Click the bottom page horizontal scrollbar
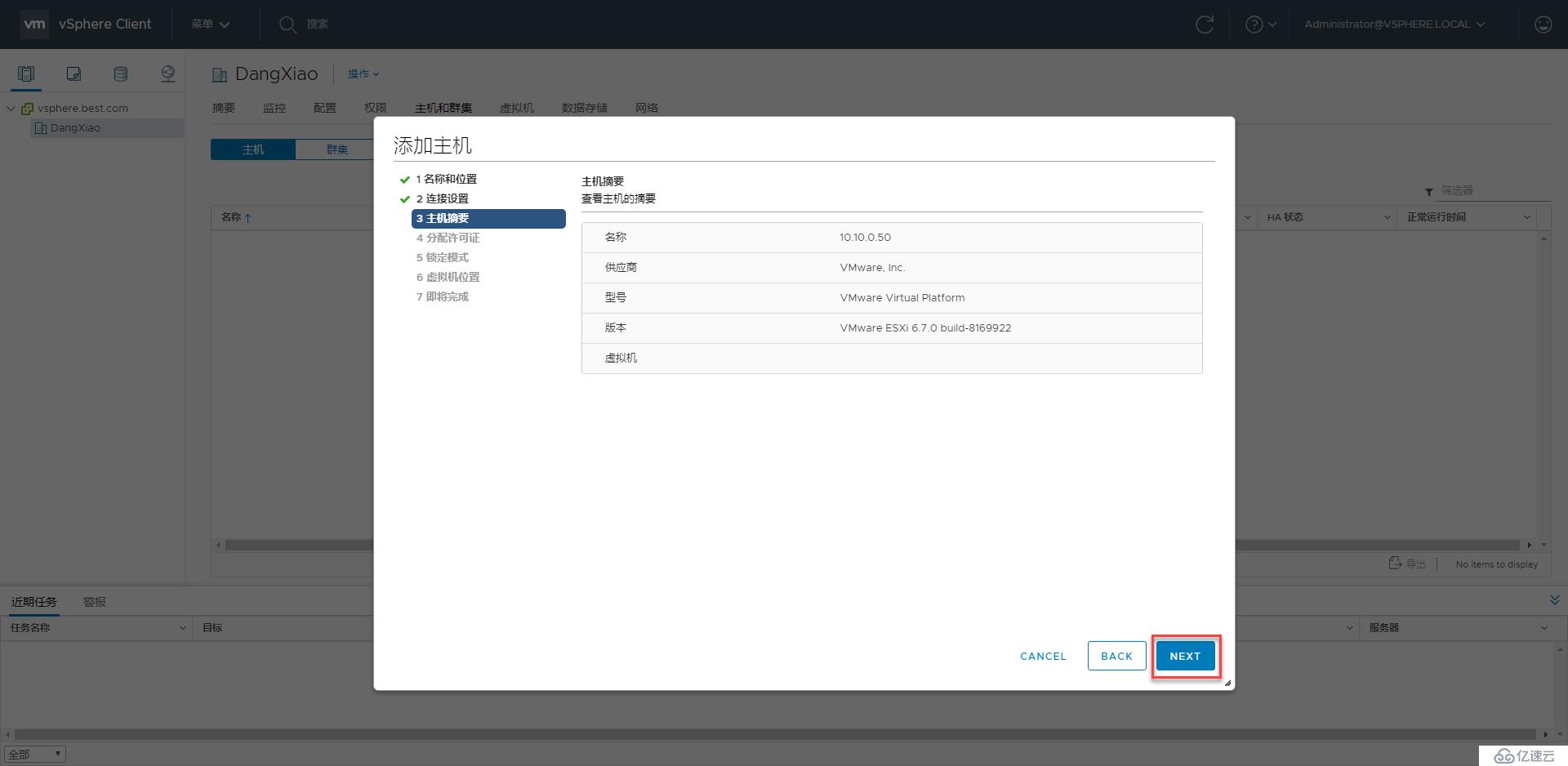 pos(775,734)
